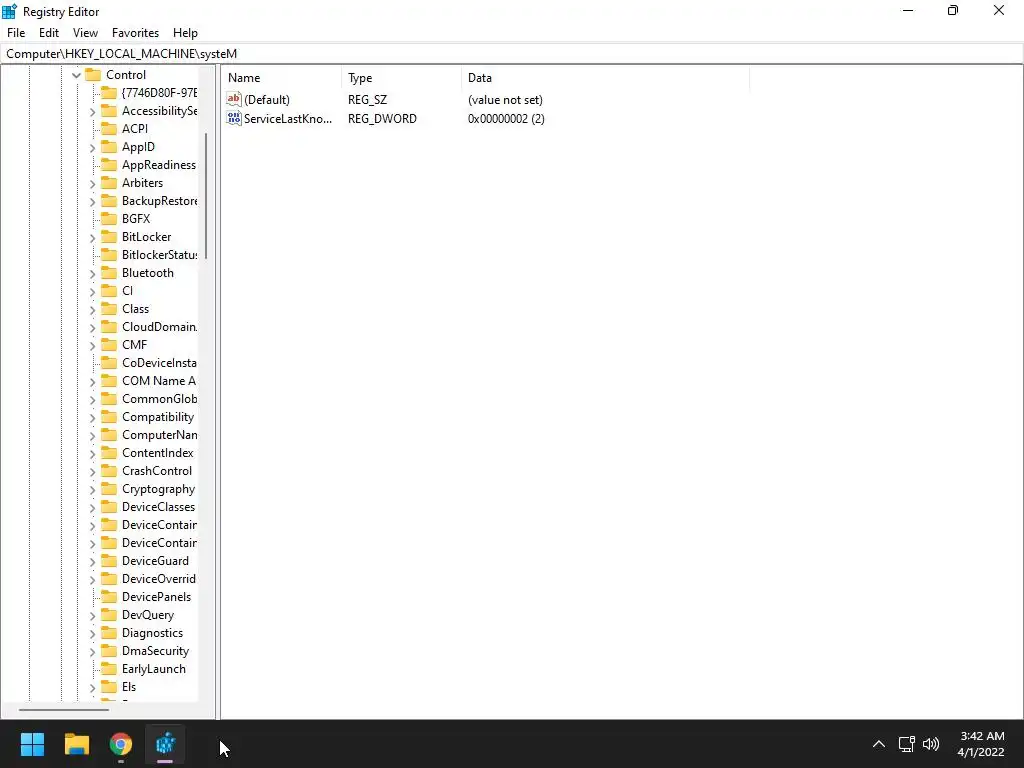The image size is (1024, 768).
Task: Select the COM Name A folder icon
Action: 109,381
